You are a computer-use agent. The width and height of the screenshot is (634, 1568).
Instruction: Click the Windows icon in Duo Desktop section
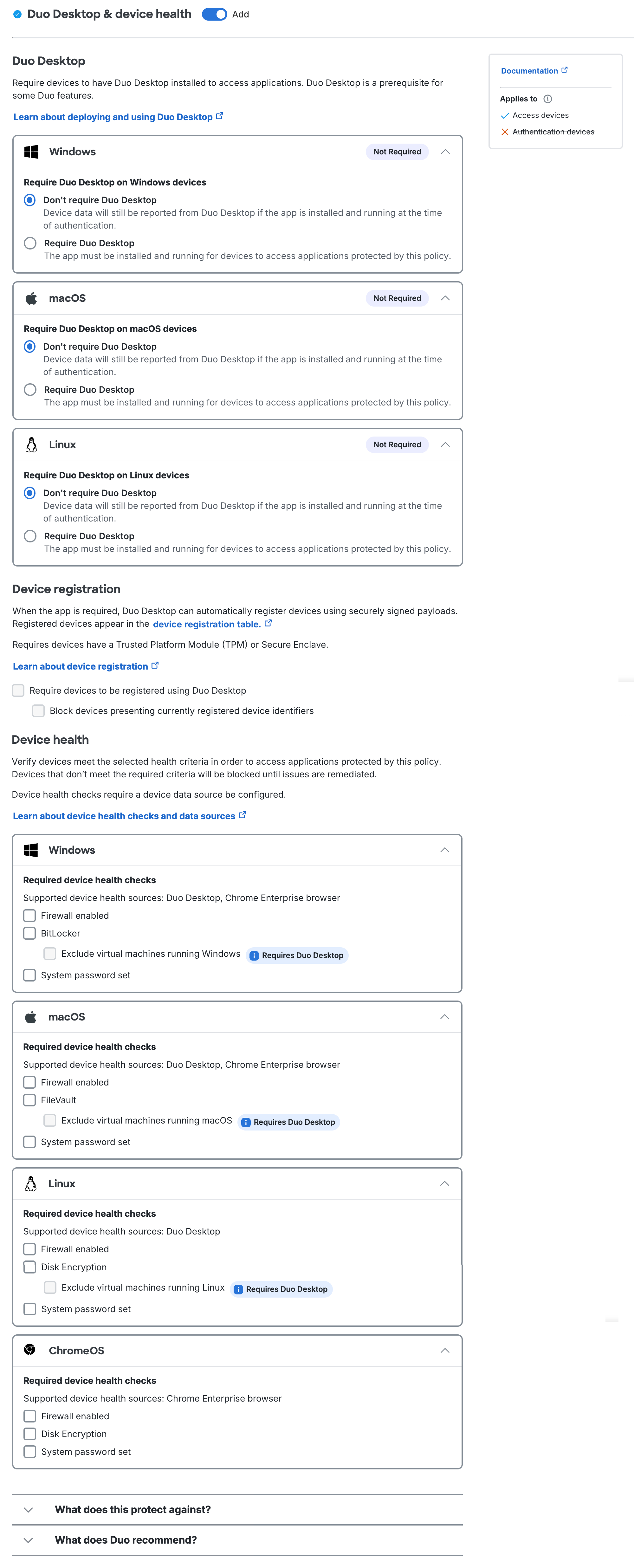31,152
